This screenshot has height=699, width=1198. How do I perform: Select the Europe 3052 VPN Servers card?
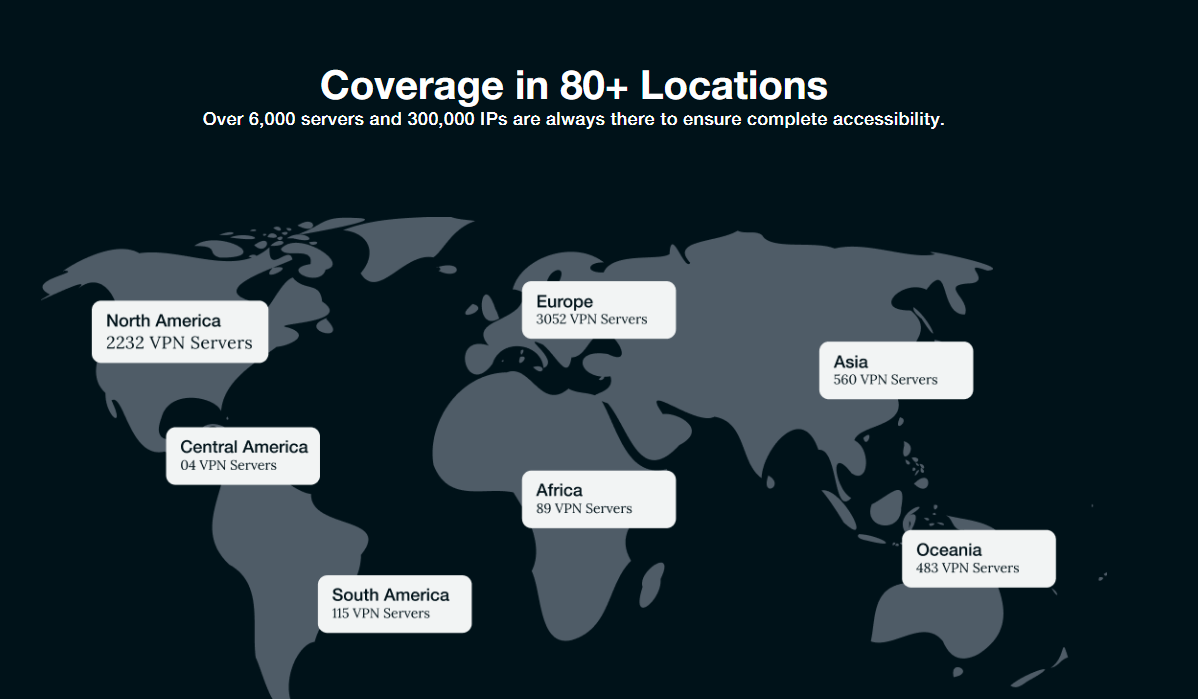point(598,310)
